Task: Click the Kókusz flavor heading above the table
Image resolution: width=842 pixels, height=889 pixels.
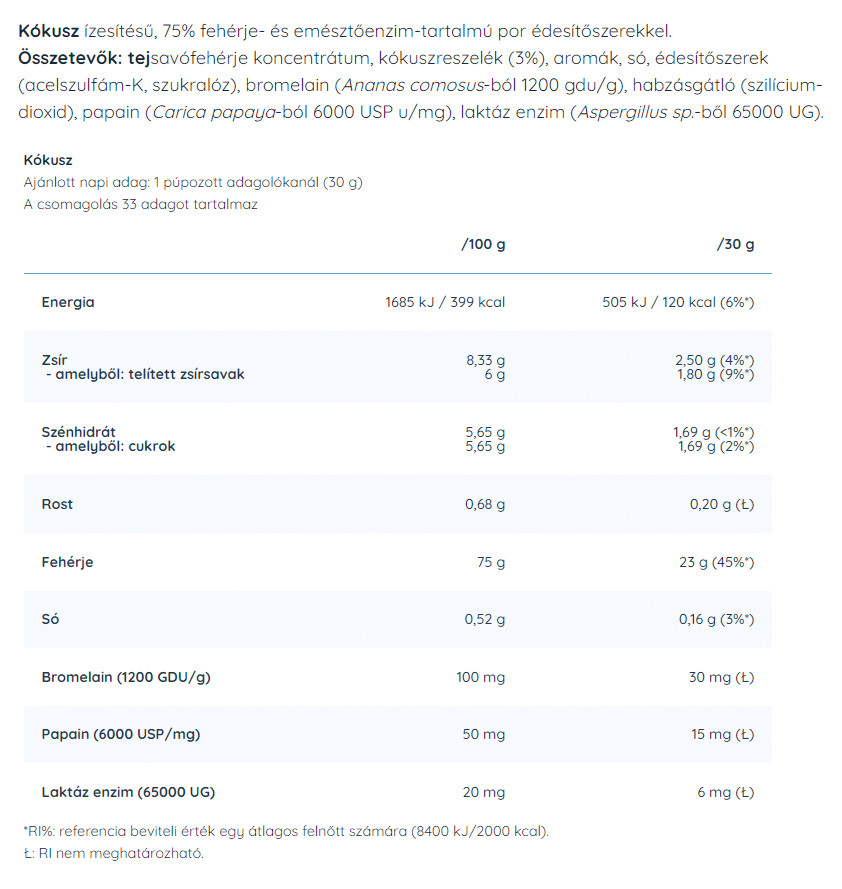Action: point(48,160)
